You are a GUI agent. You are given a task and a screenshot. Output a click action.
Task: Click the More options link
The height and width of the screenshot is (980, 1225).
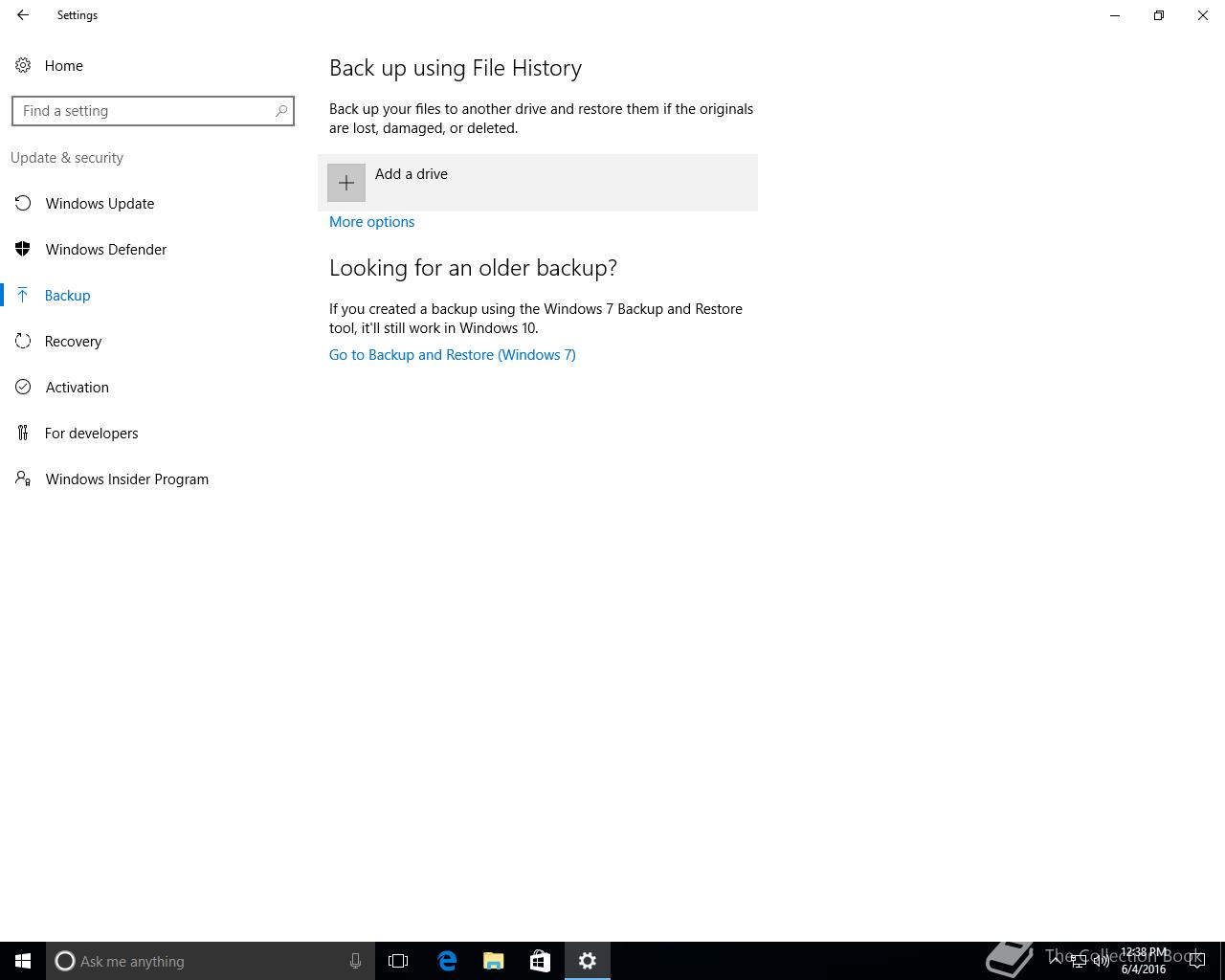click(x=371, y=221)
